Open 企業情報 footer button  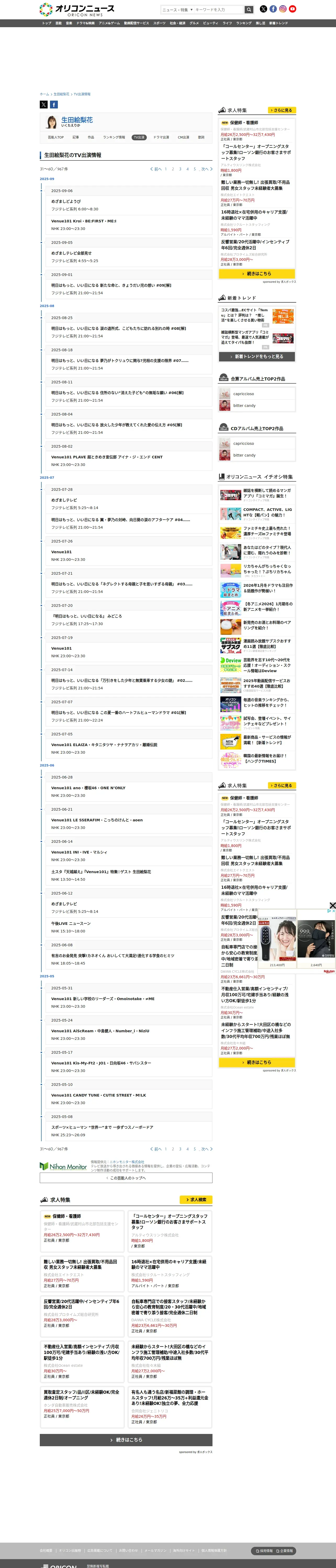tap(285, 1551)
